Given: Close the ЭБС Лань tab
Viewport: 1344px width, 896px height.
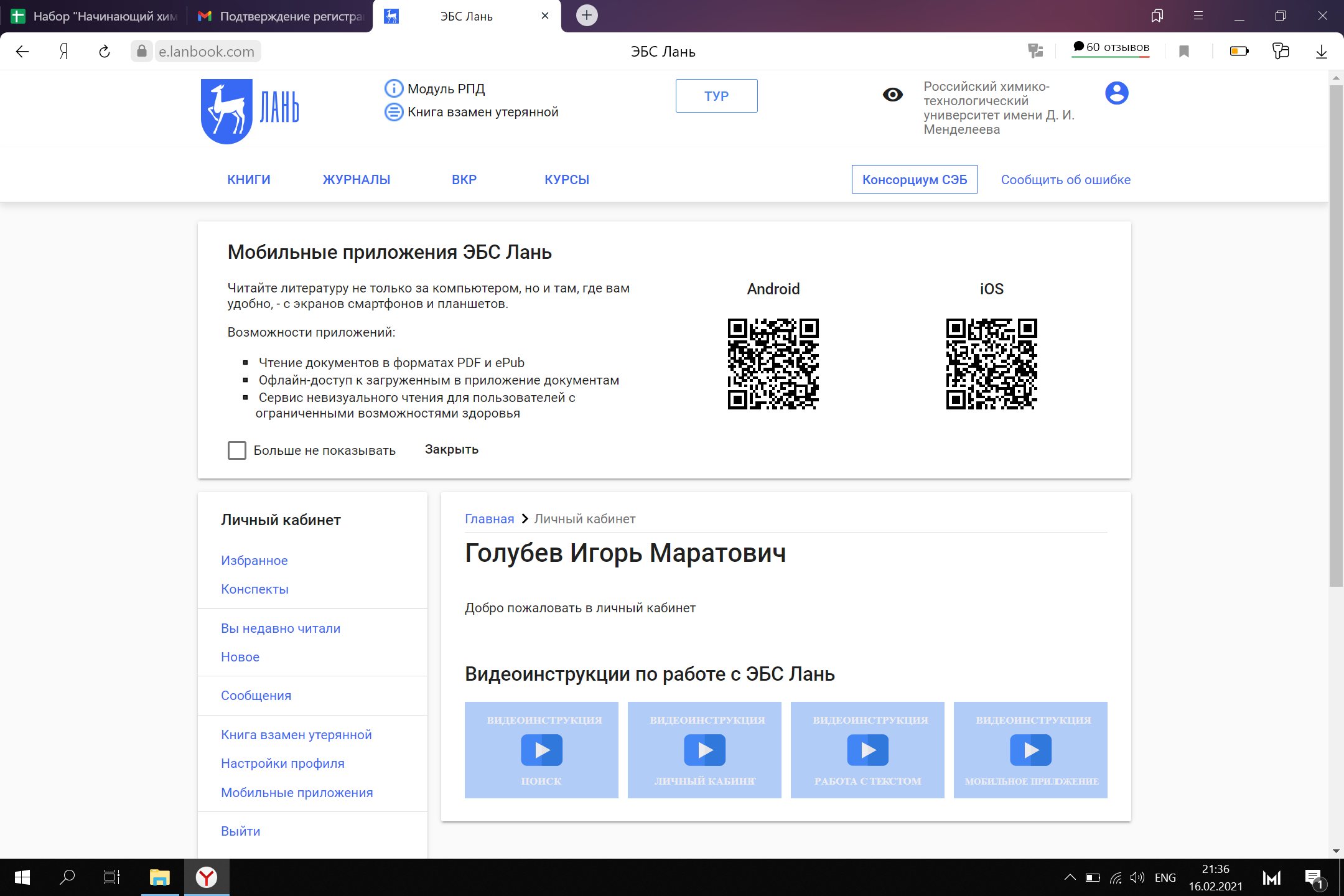Looking at the screenshot, I should coord(545,16).
